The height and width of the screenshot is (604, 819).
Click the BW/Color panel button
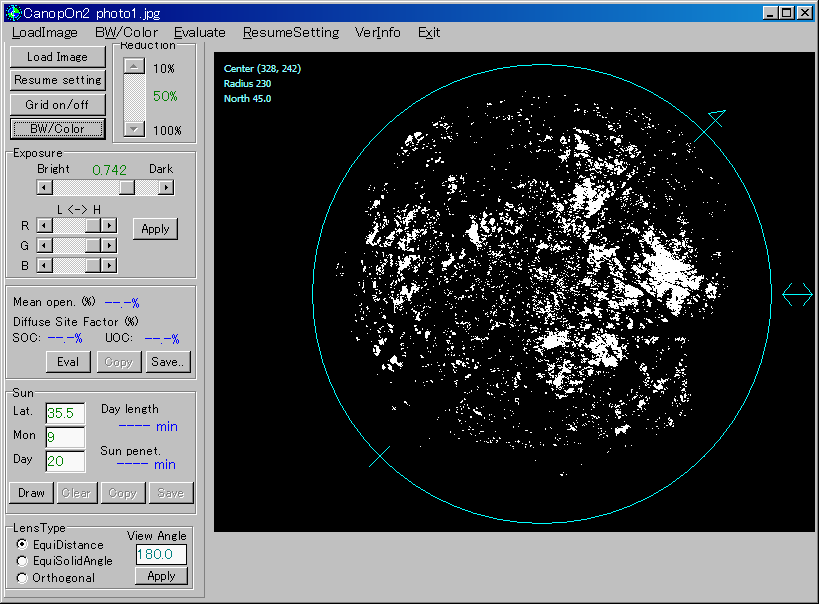(x=57, y=129)
